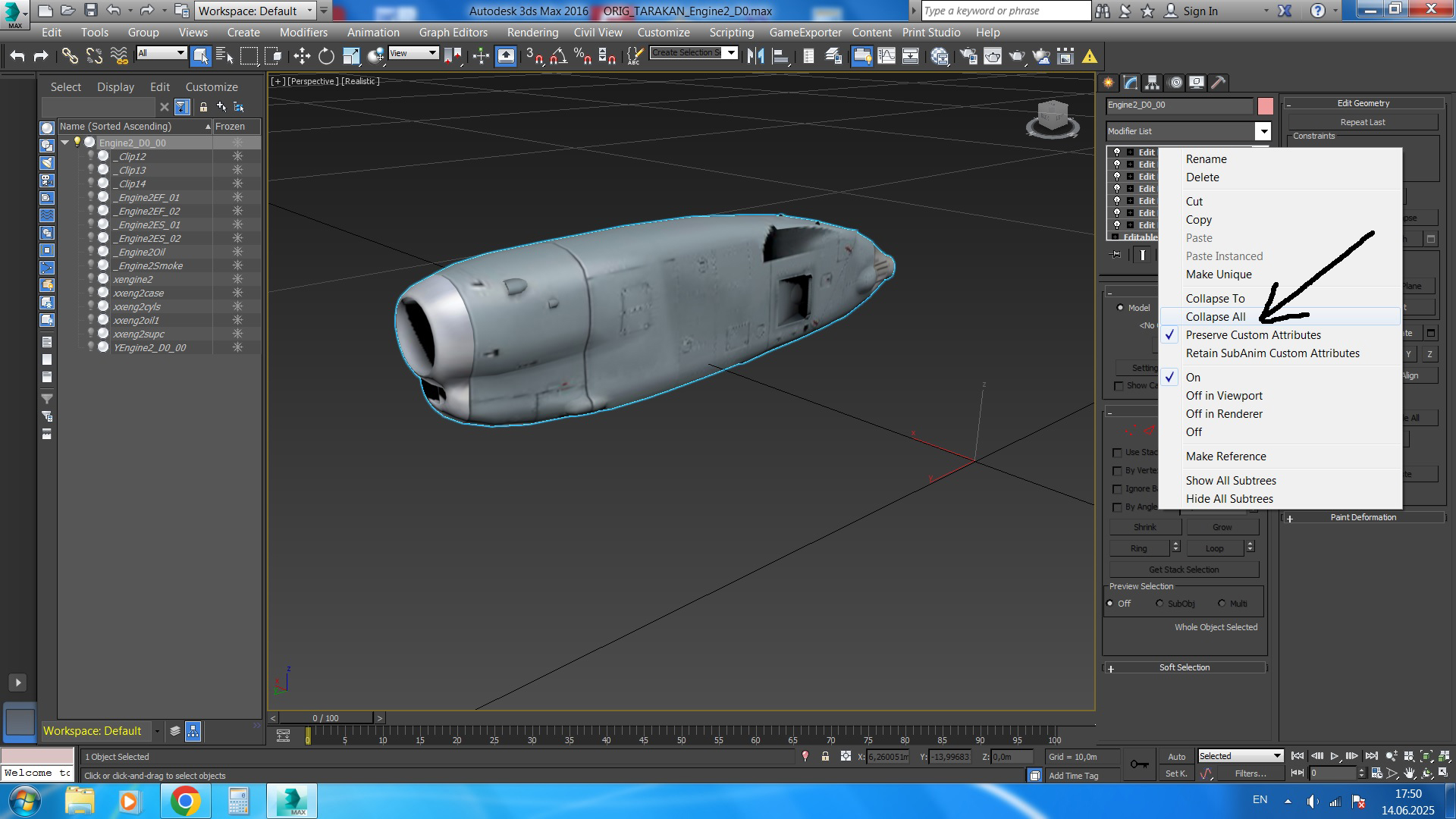
Task: Click the Repeat Last button
Action: pyautogui.click(x=1362, y=122)
